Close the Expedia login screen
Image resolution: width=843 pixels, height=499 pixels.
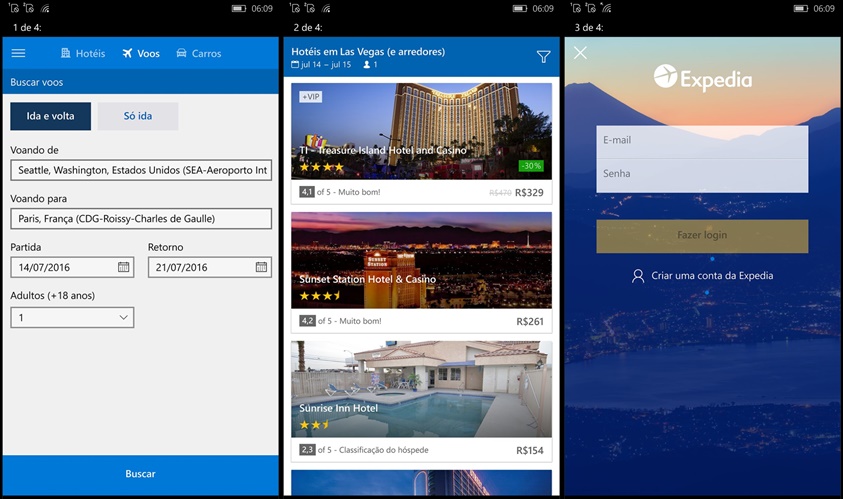tap(580, 53)
